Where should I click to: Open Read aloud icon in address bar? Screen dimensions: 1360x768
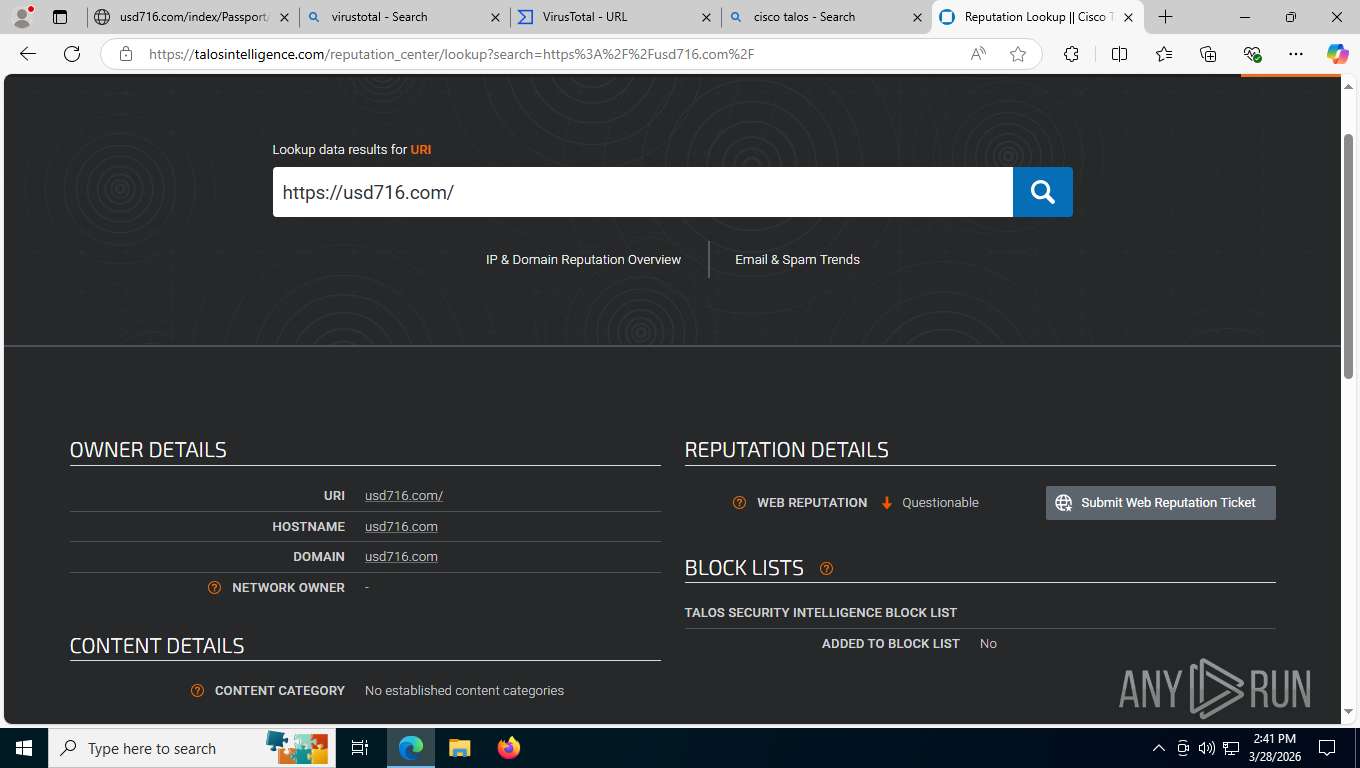978,55
